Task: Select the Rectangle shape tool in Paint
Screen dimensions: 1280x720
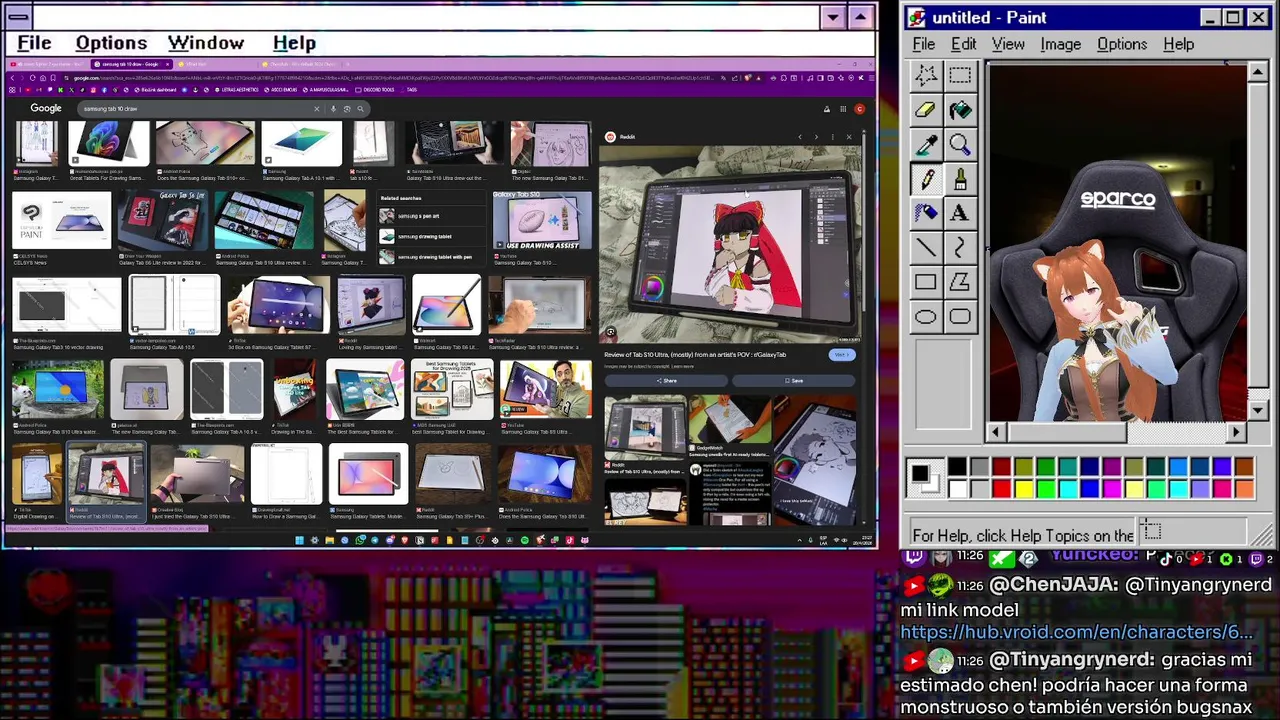Action: 926,283
